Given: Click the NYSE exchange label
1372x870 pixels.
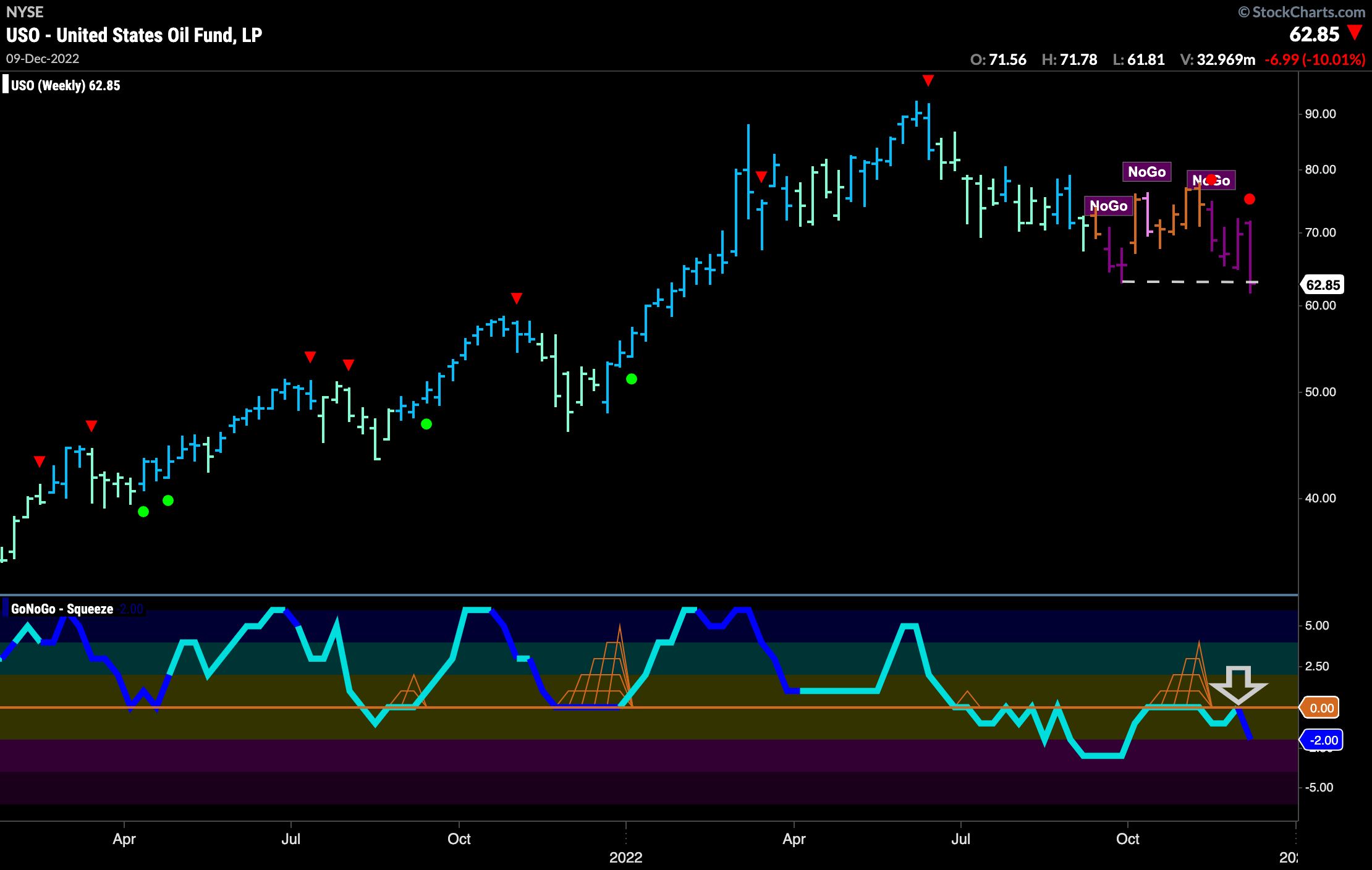Looking at the screenshot, I should 25,12.
